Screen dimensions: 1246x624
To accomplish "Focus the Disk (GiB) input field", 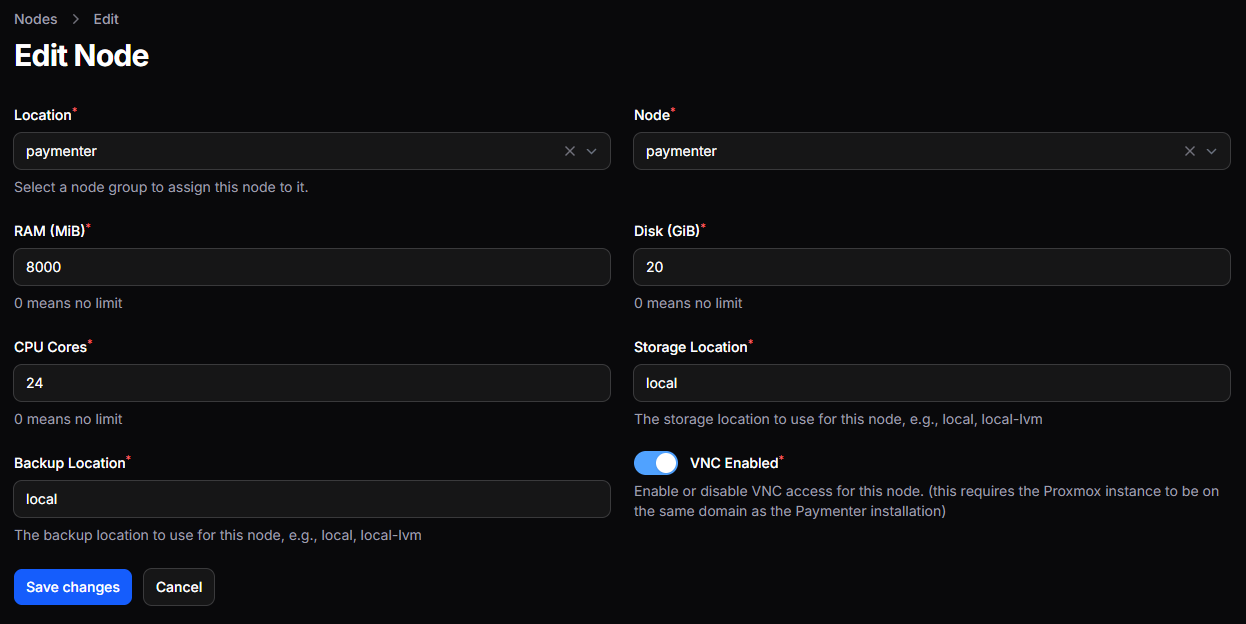I will tap(932, 267).
